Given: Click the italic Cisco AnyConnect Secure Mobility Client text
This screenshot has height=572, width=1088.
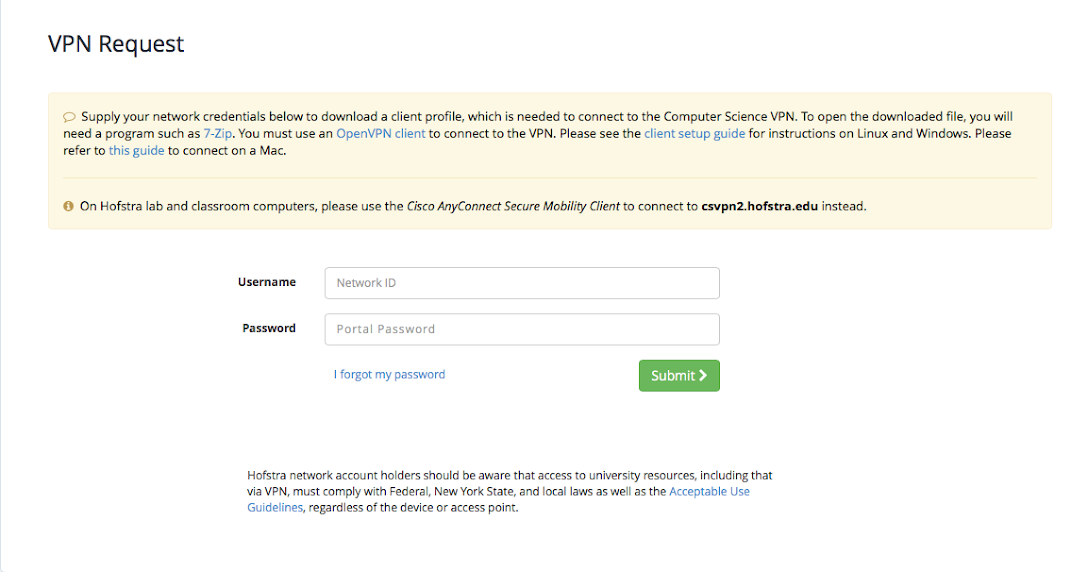Looking at the screenshot, I should (513, 207).
